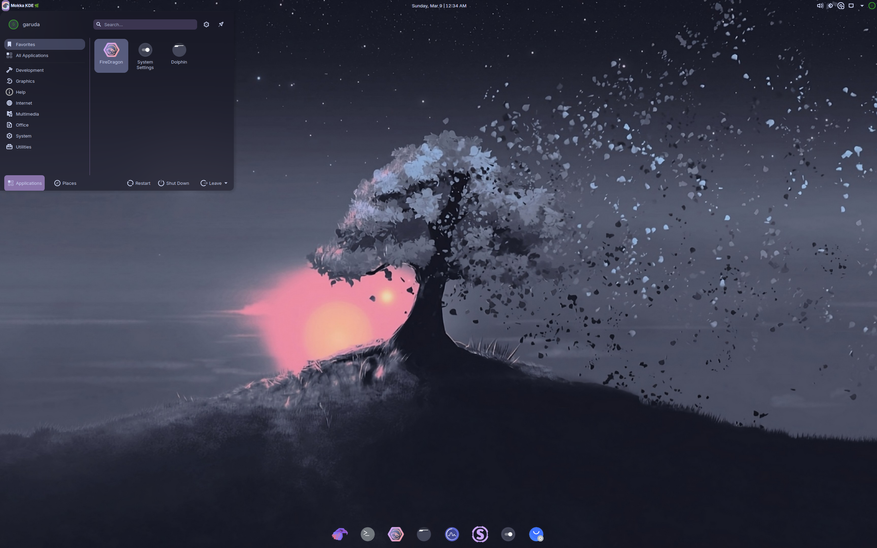
Task: Launch Dolphin from the Favorites grid
Action: (179, 55)
